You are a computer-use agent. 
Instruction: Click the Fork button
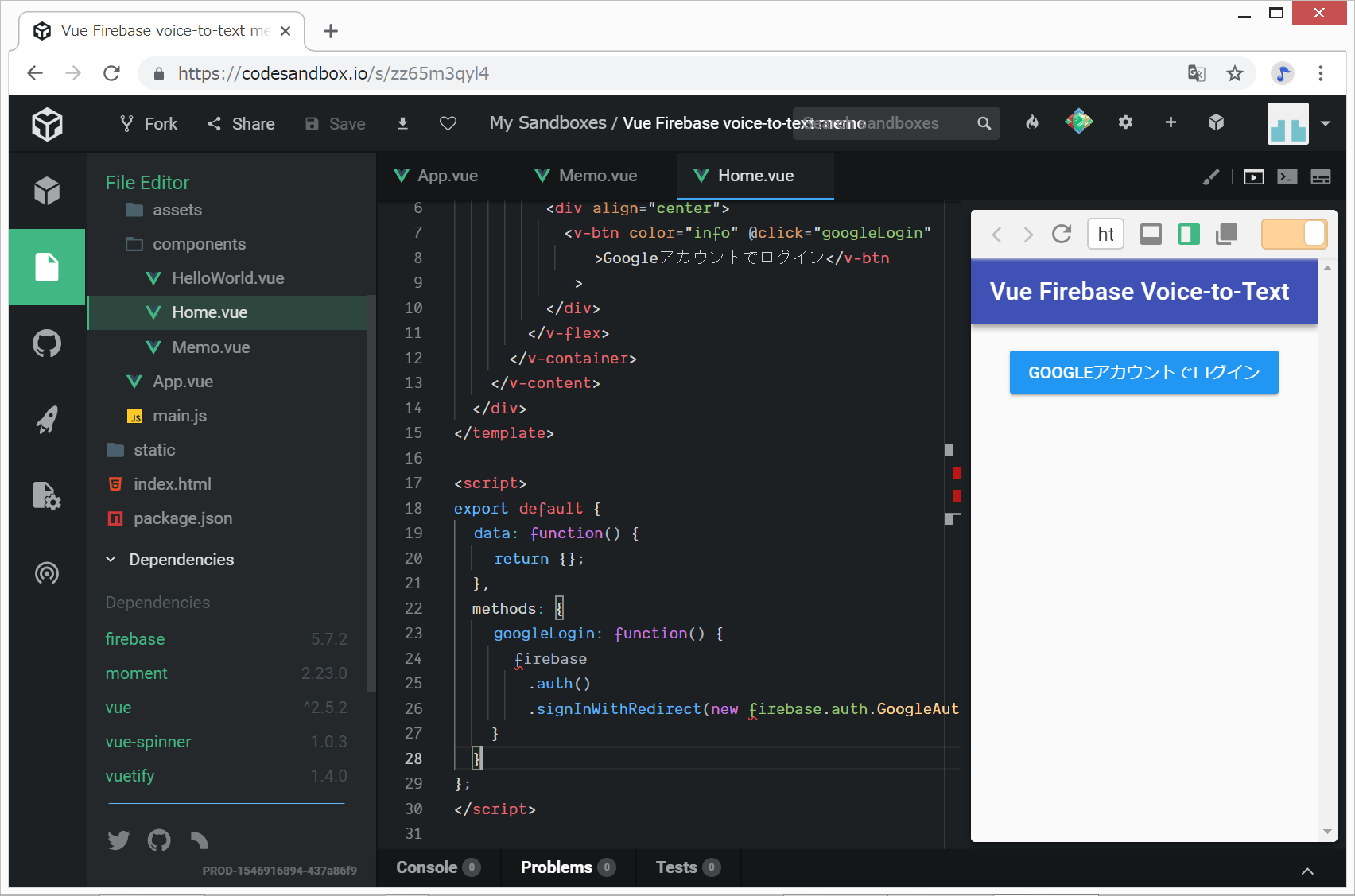tap(149, 123)
